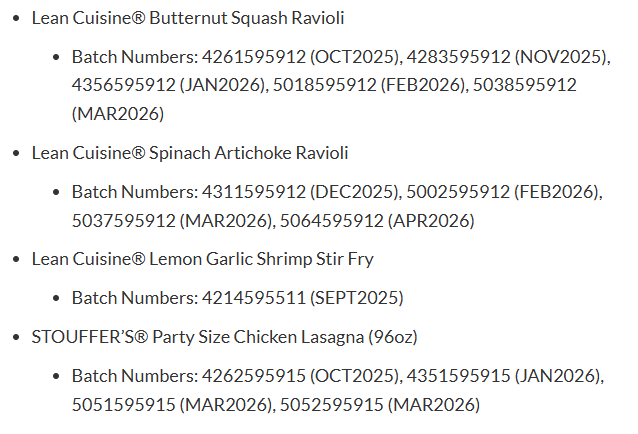Click batch number 4262595915 (OCT2025)

300,376
